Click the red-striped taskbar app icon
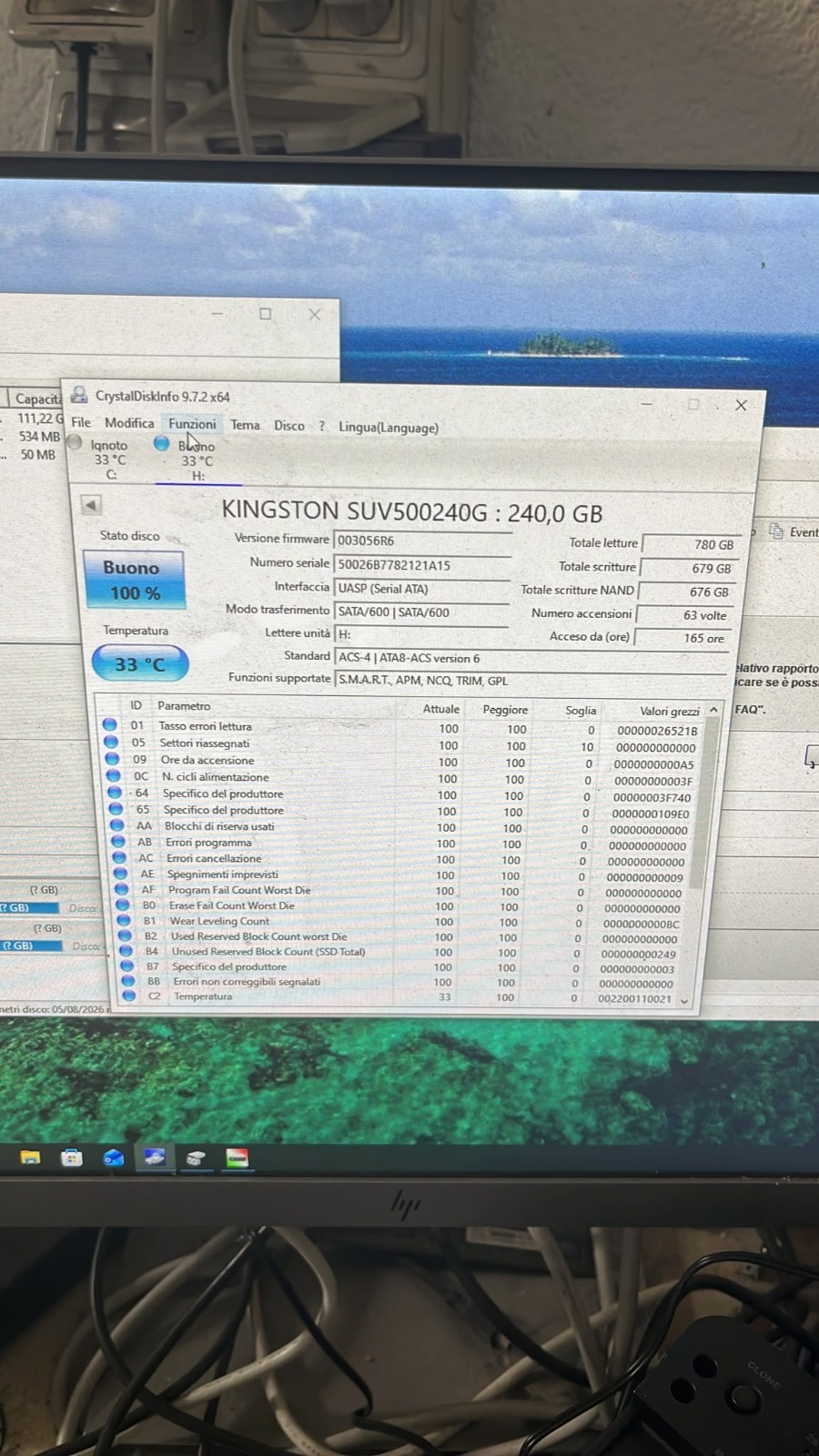Viewport: 819px width, 1456px height. point(237,1158)
